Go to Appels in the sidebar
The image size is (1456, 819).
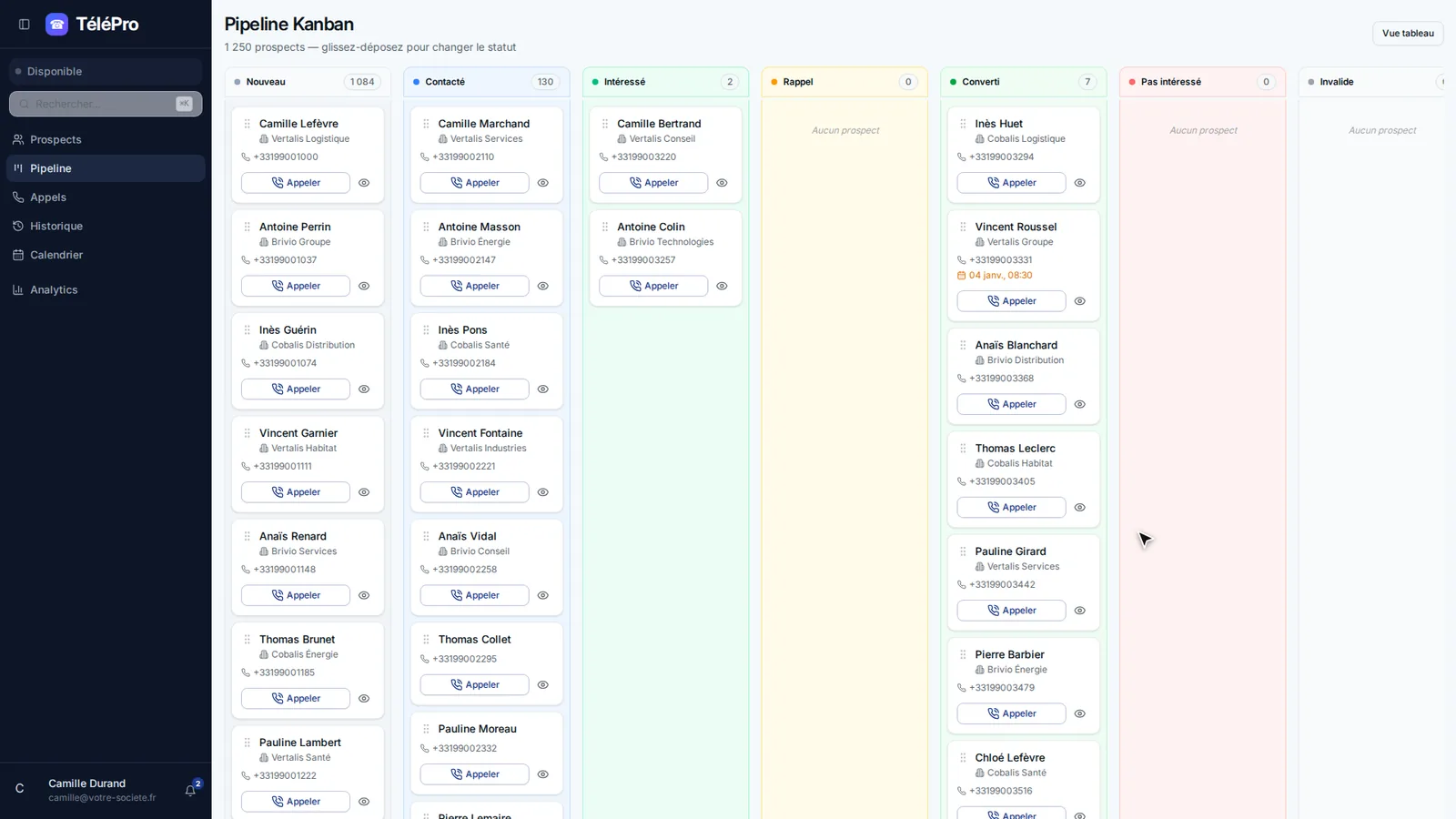click(x=106, y=197)
